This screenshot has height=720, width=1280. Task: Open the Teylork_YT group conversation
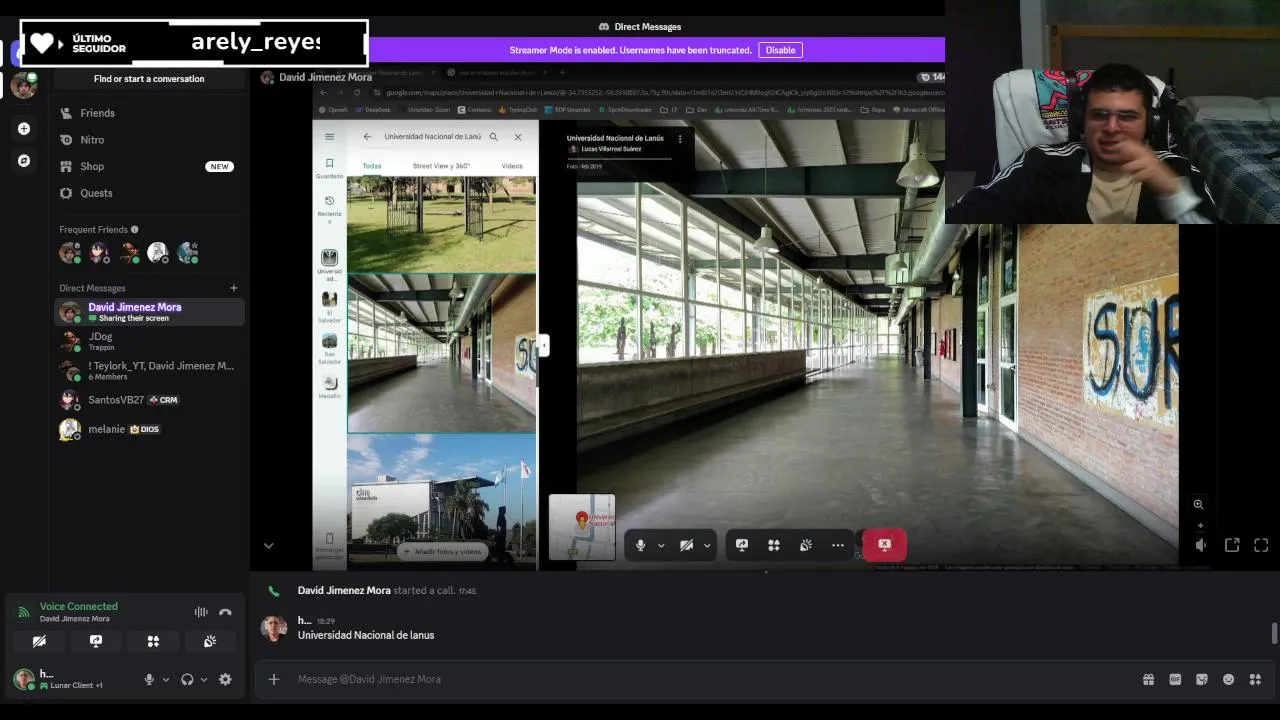coord(149,370)
